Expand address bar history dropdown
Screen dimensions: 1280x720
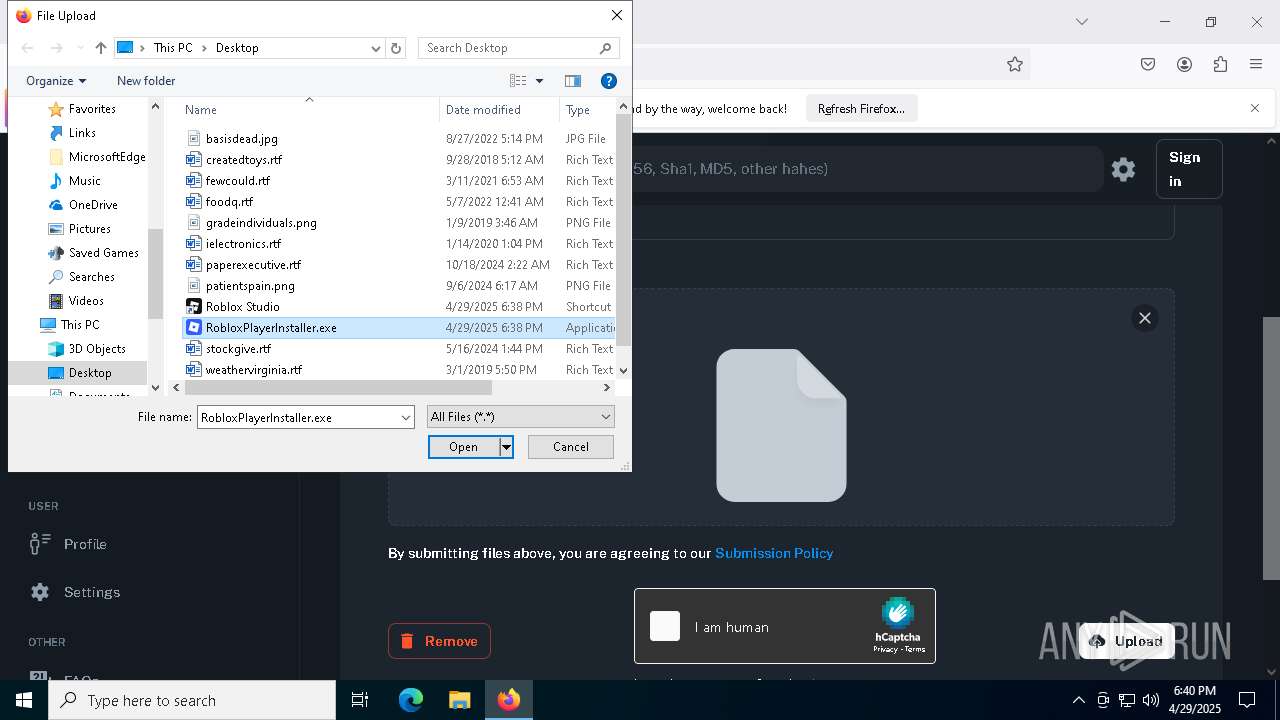(x=376, y=48)
